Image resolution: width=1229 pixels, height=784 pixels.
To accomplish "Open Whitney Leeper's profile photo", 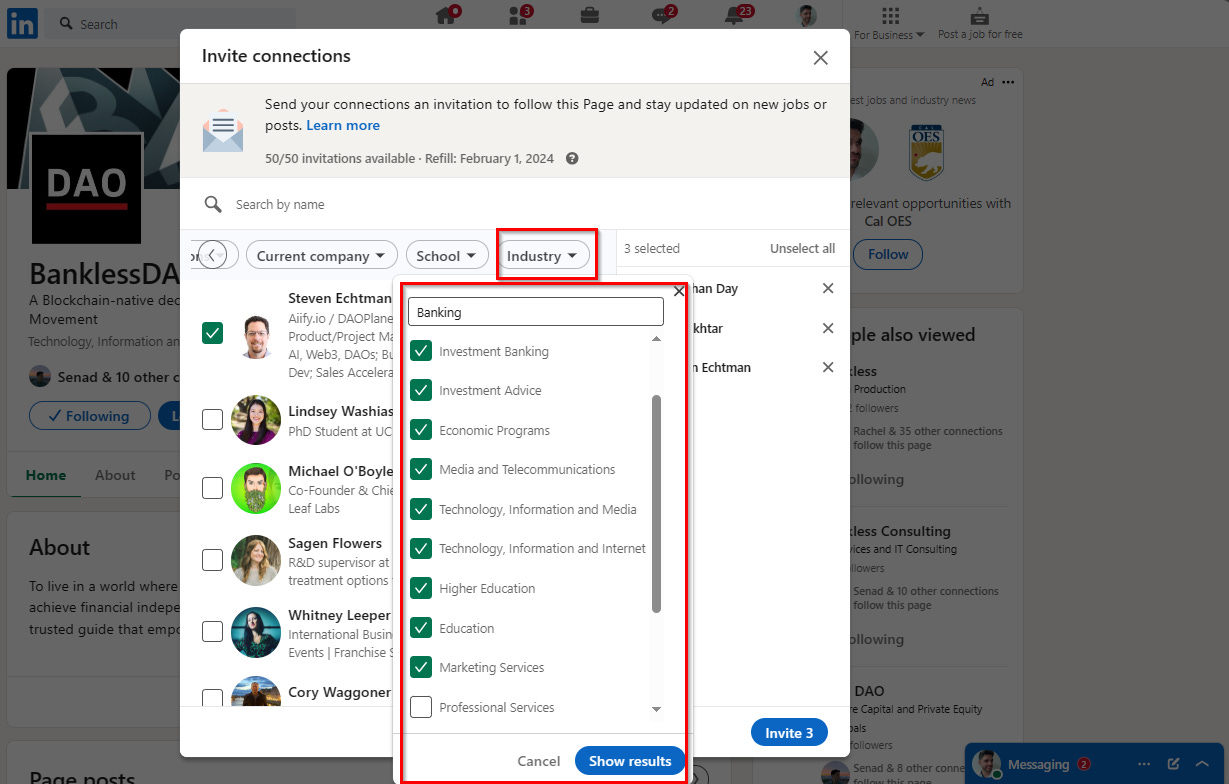I will [256, 632].
